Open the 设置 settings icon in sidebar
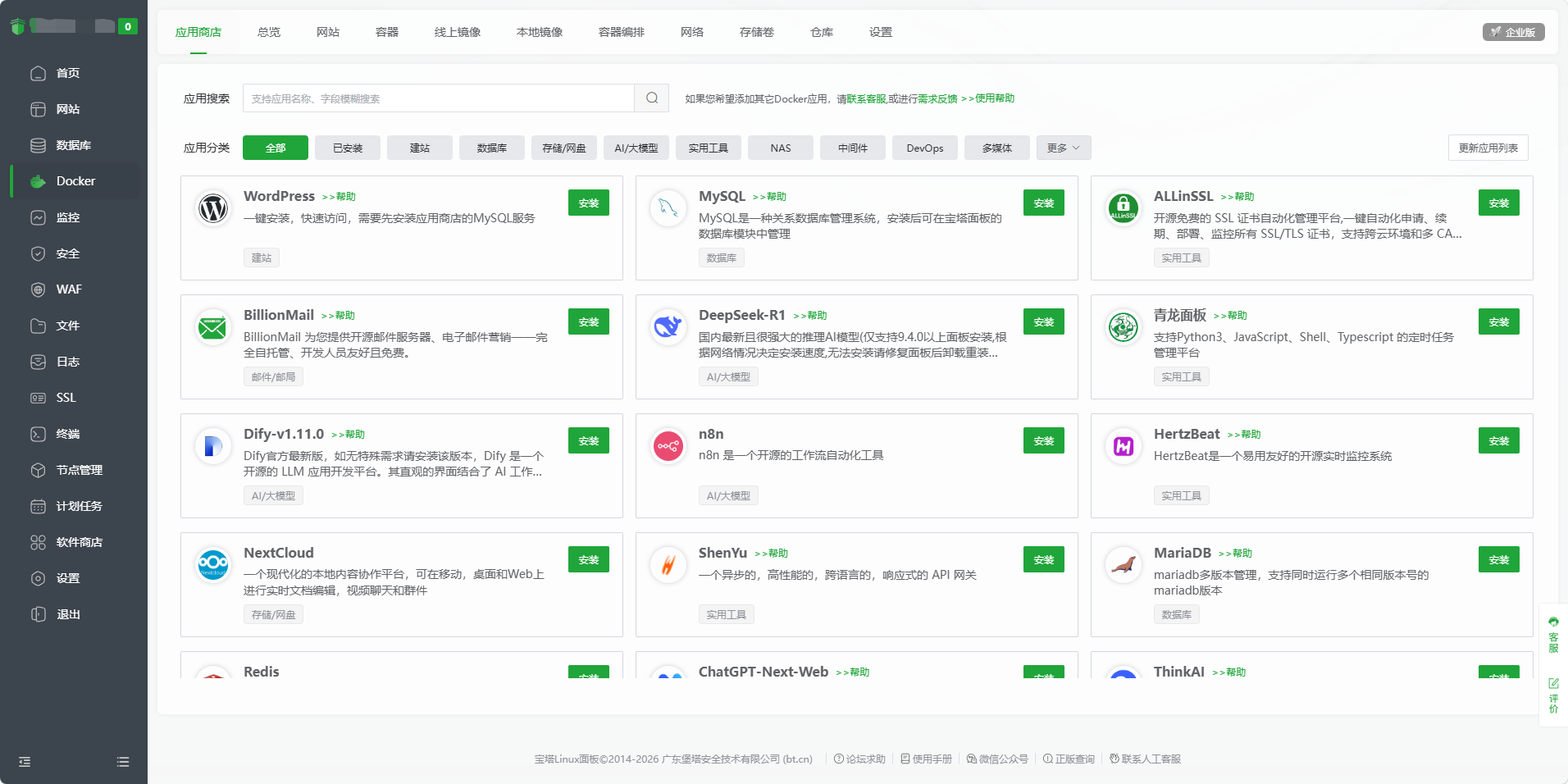This screenshot has width=1568, height=784. click(x=38, y=578)
